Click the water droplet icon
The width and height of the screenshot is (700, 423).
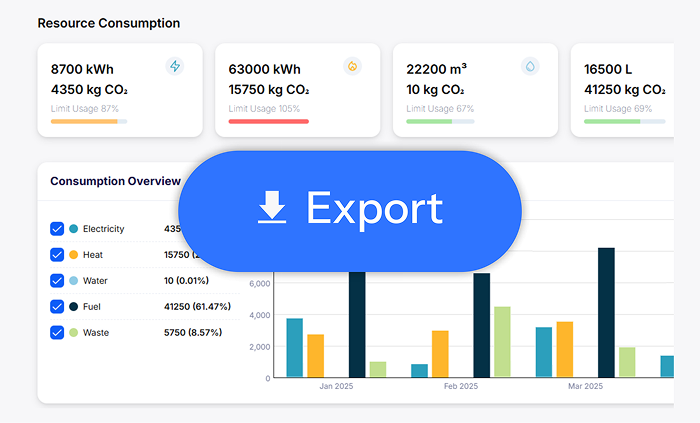point(530,66)
